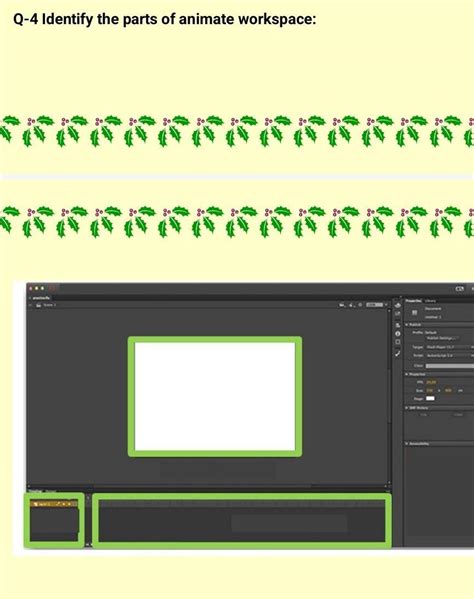The image size is (474, 599).
Task: Click the Log button under SWF History
Action: (423, 415)
